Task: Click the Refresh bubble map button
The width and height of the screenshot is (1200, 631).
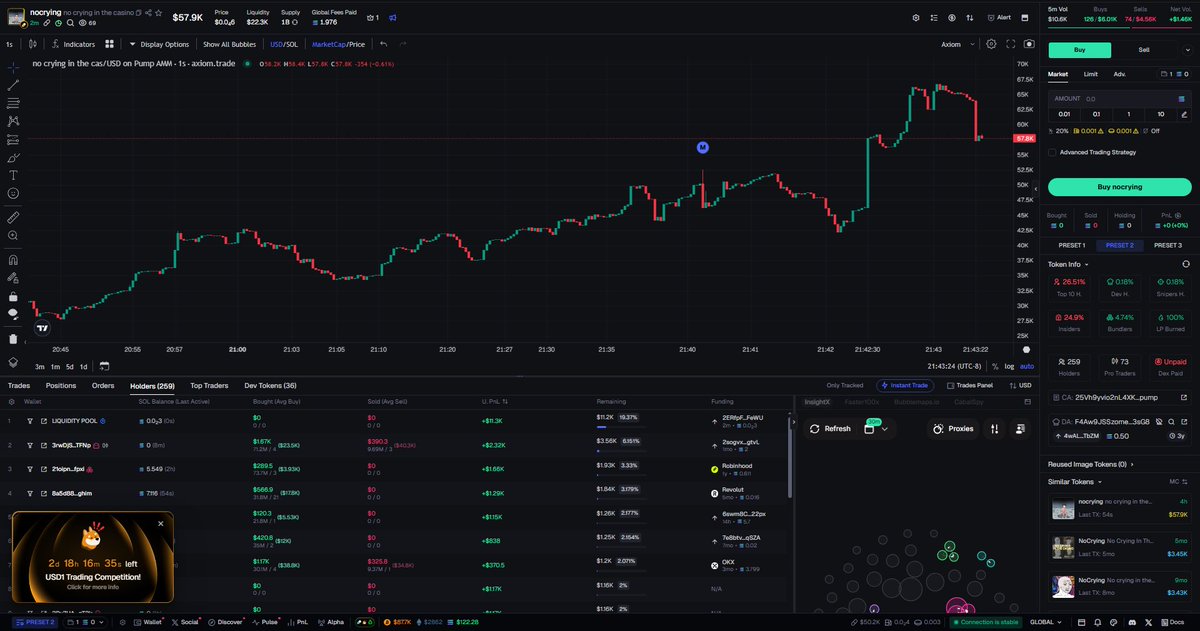Action: (x=830, y=429)
